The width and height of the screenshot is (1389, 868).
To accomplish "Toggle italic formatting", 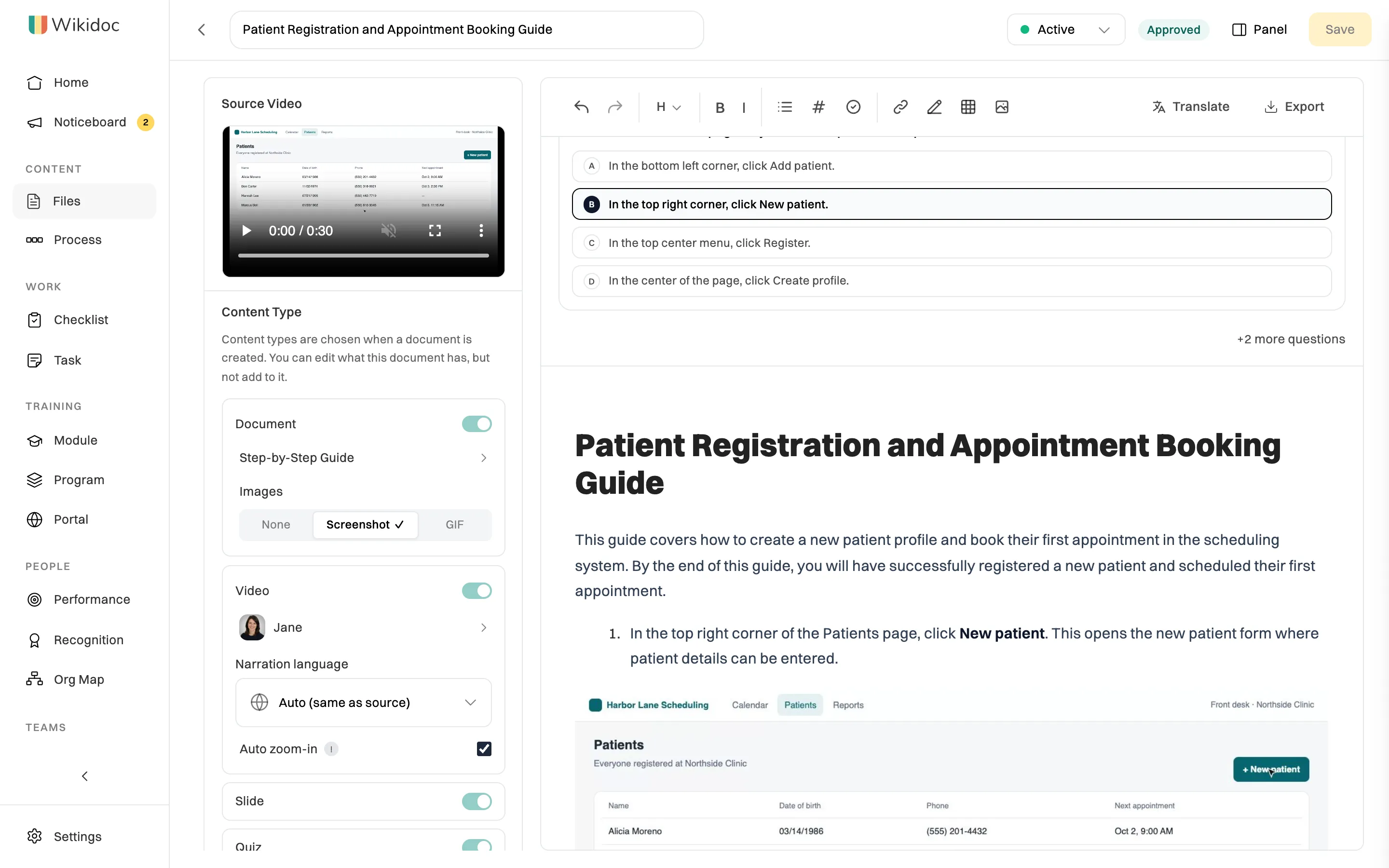I will (x=744, y=108).
